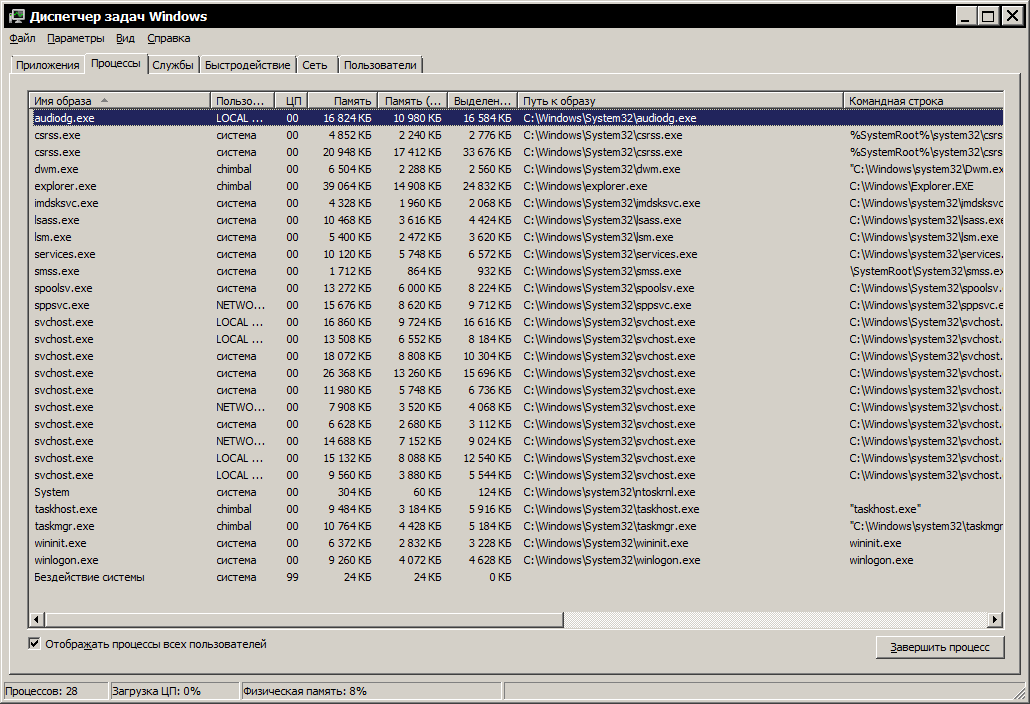Sort by the Имя образа column header

120,100
